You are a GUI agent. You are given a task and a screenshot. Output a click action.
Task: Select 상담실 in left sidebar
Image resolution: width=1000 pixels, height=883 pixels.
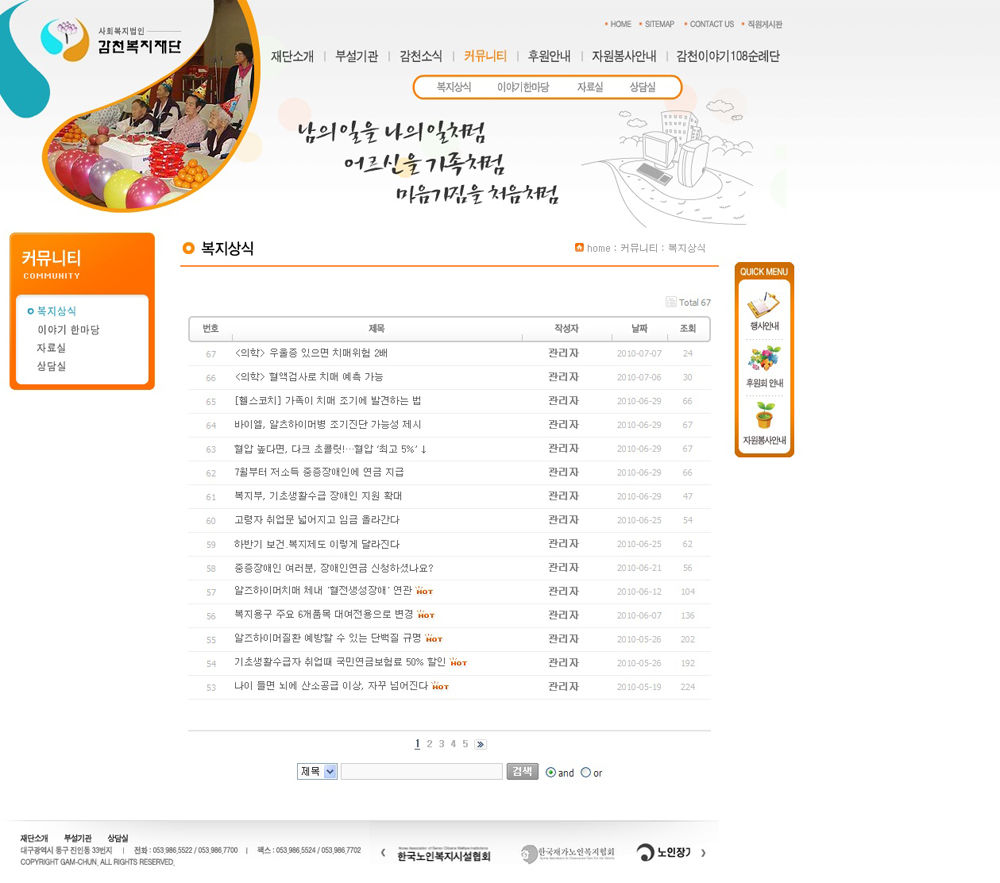[x=52, y=367]
